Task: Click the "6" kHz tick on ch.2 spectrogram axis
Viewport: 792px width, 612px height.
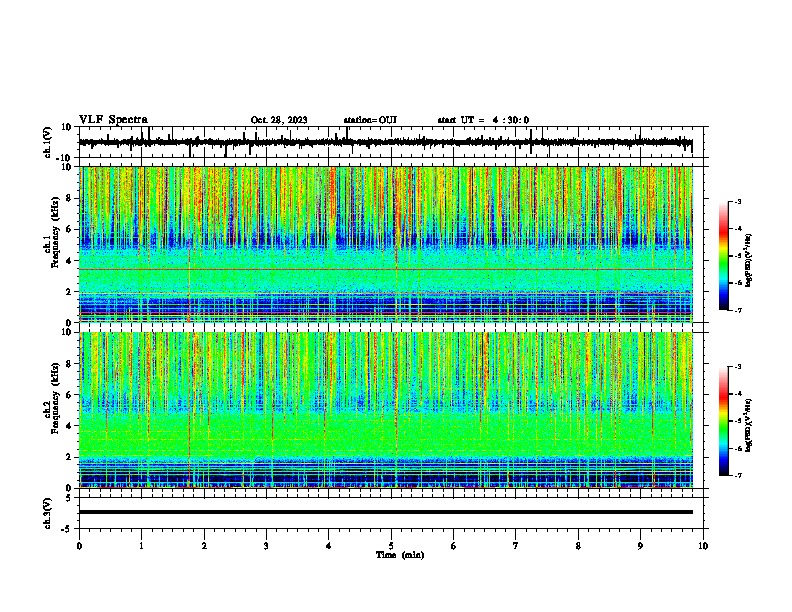Action: 69,395
